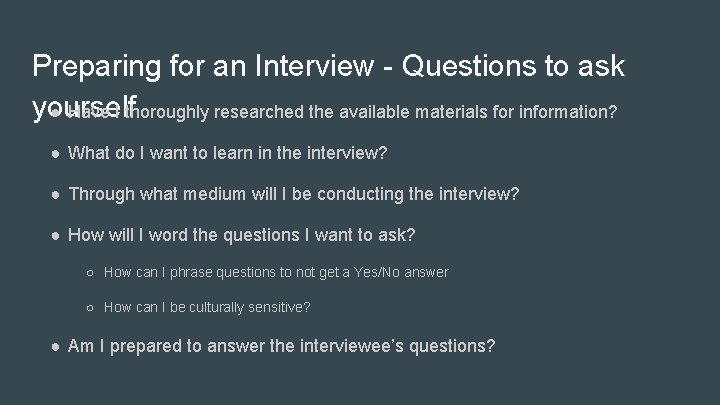Click the bullet dot before 'How will I word'
Screen dimensions: 720x405
[56, 236]
